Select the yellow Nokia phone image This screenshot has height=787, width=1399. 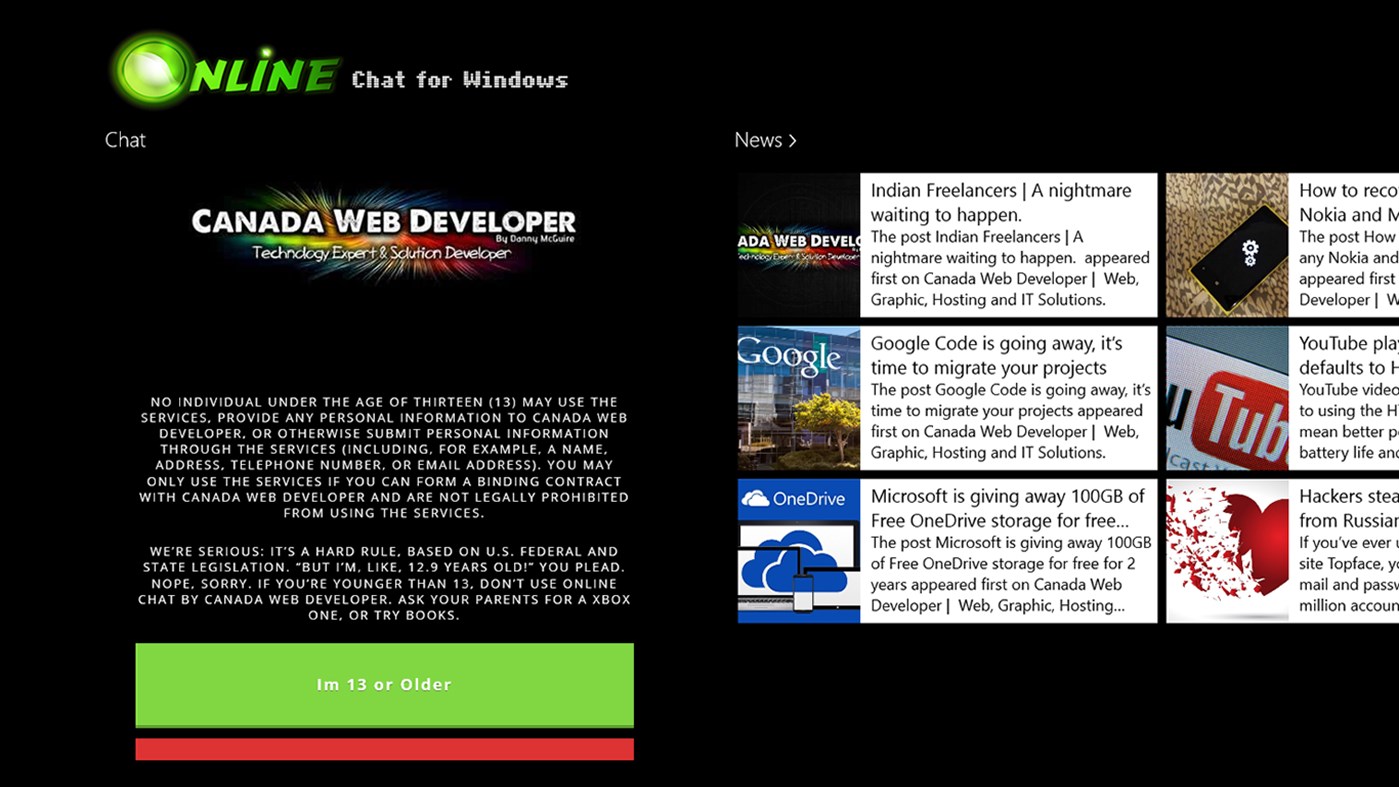pos(1225,244)
